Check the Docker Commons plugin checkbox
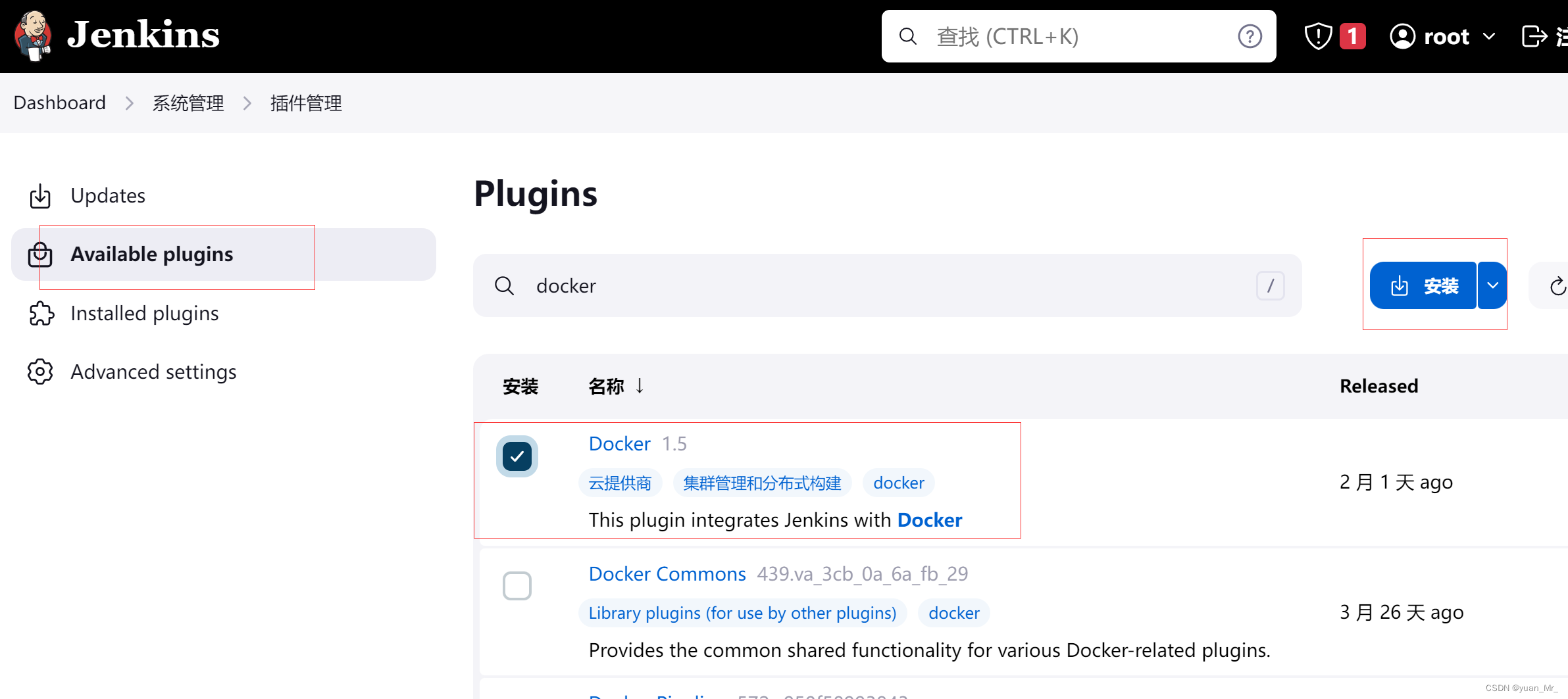 pyautogui.click(x=517, y=586)
